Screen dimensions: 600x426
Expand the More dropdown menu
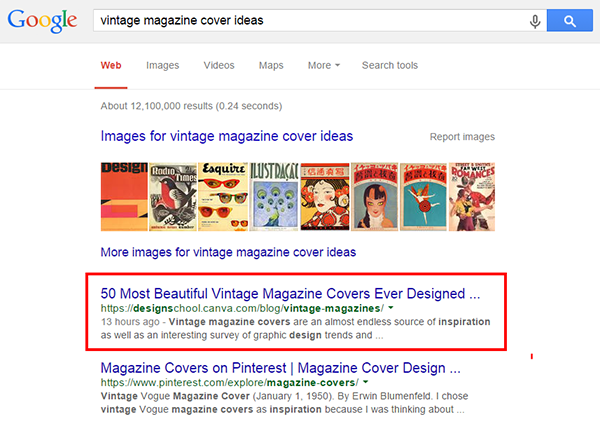[x=323, y=65]
